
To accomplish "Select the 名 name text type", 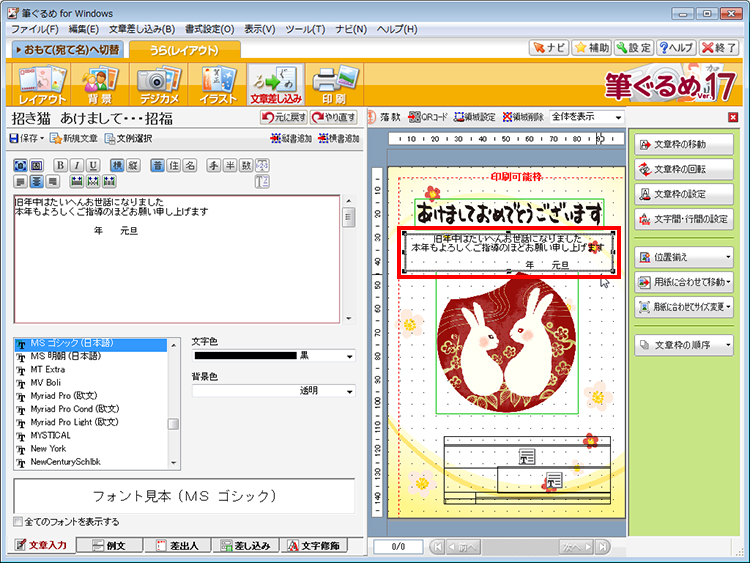I will pos(190,166).
